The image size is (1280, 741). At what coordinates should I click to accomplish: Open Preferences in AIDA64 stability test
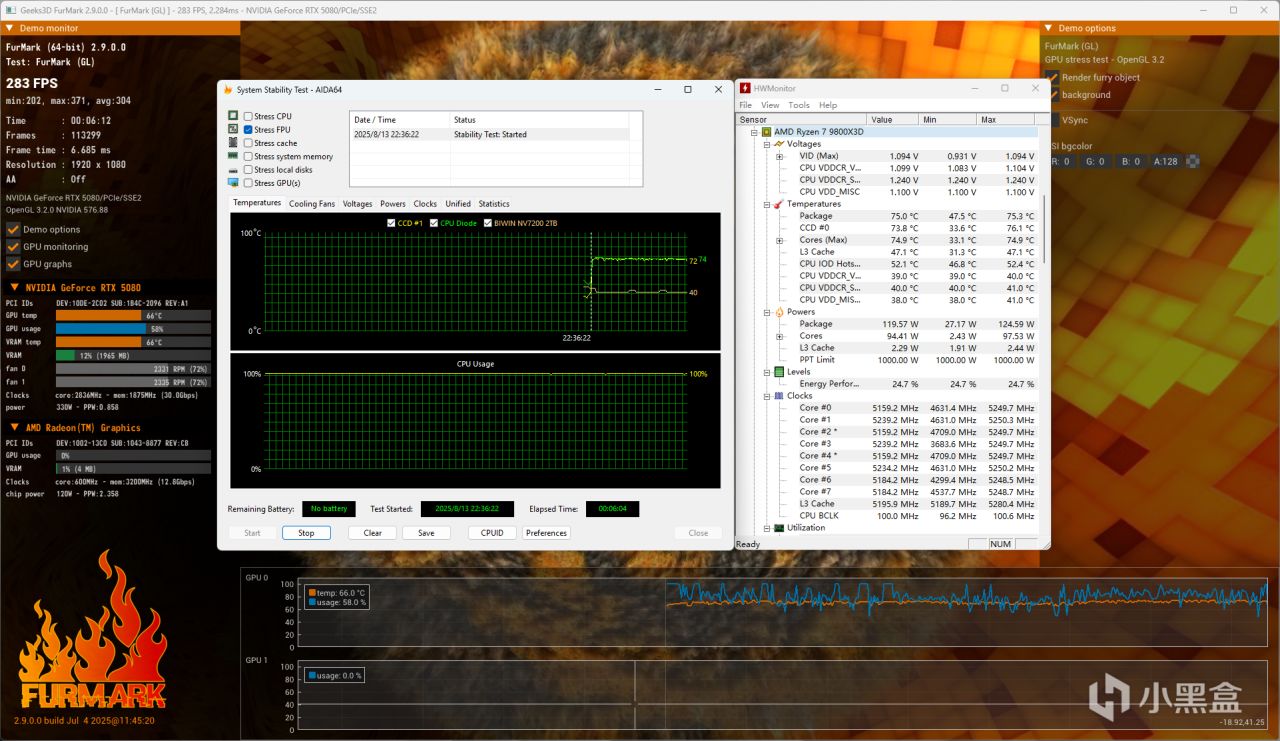[x=546, y=533]
